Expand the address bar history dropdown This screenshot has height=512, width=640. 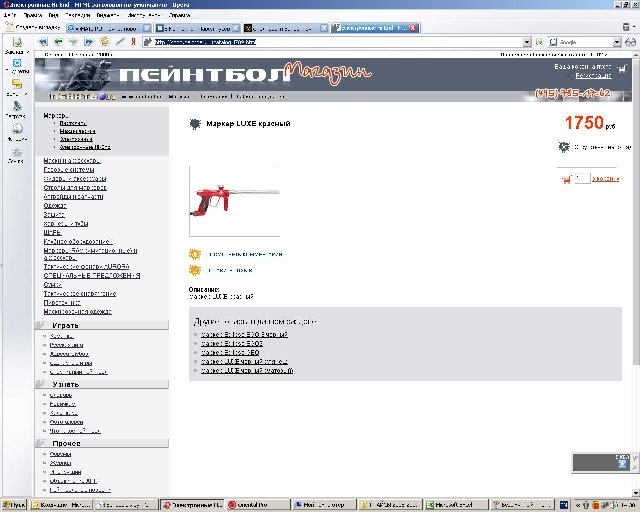tap(527, 42)
